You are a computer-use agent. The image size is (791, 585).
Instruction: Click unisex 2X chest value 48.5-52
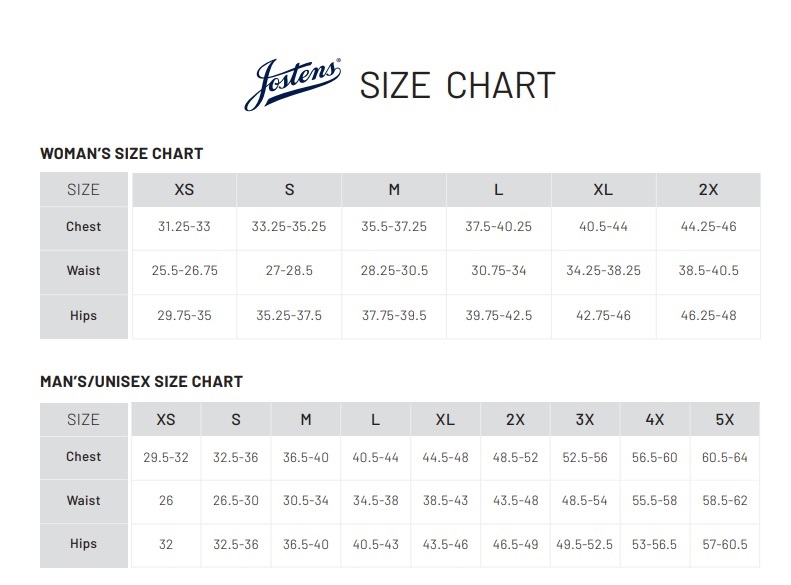click(x=515, y=457)
